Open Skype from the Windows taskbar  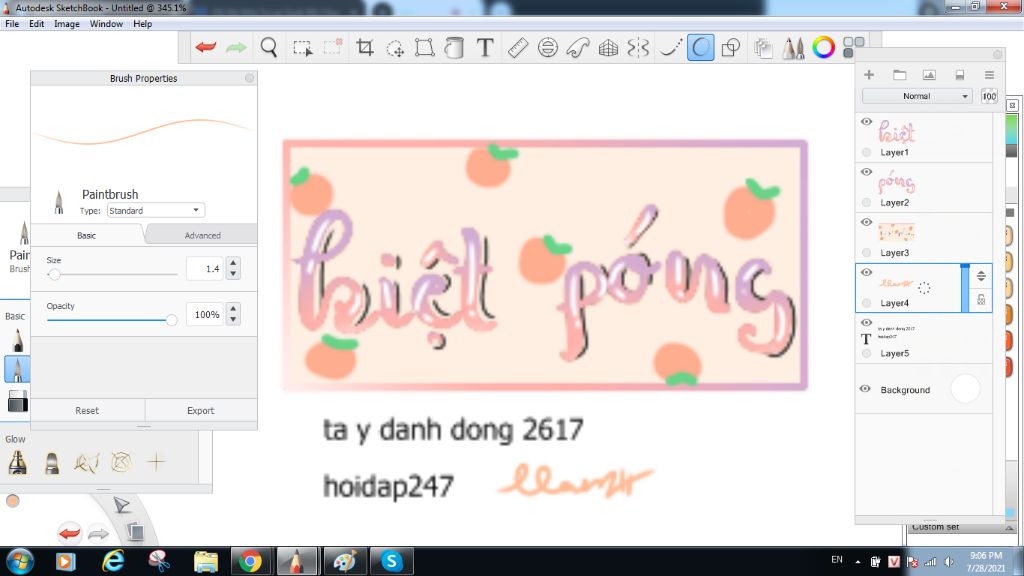(391, 561)
